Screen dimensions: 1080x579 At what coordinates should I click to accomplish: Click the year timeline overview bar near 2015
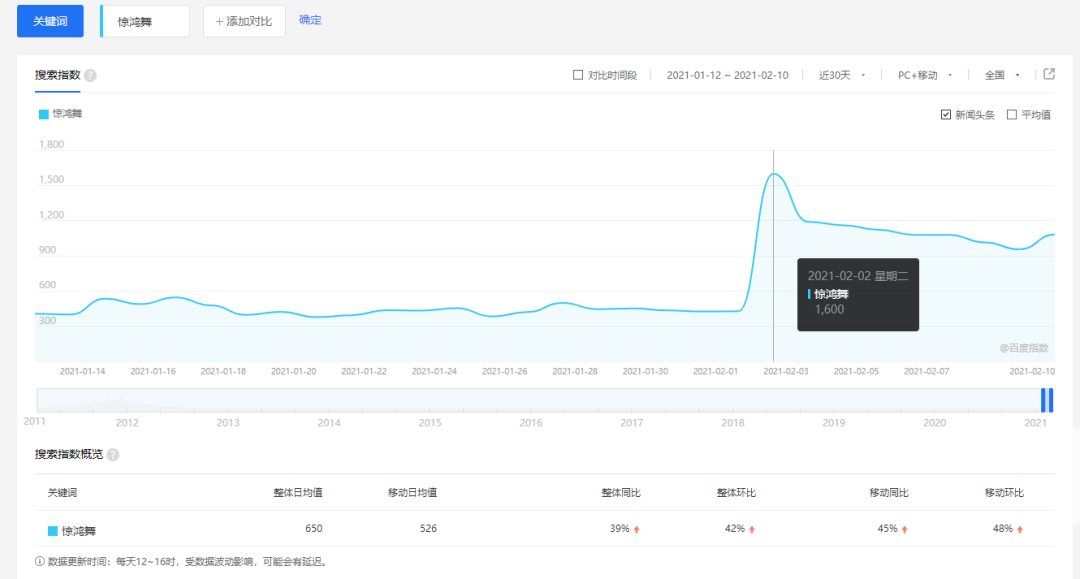tap(430, 400)
